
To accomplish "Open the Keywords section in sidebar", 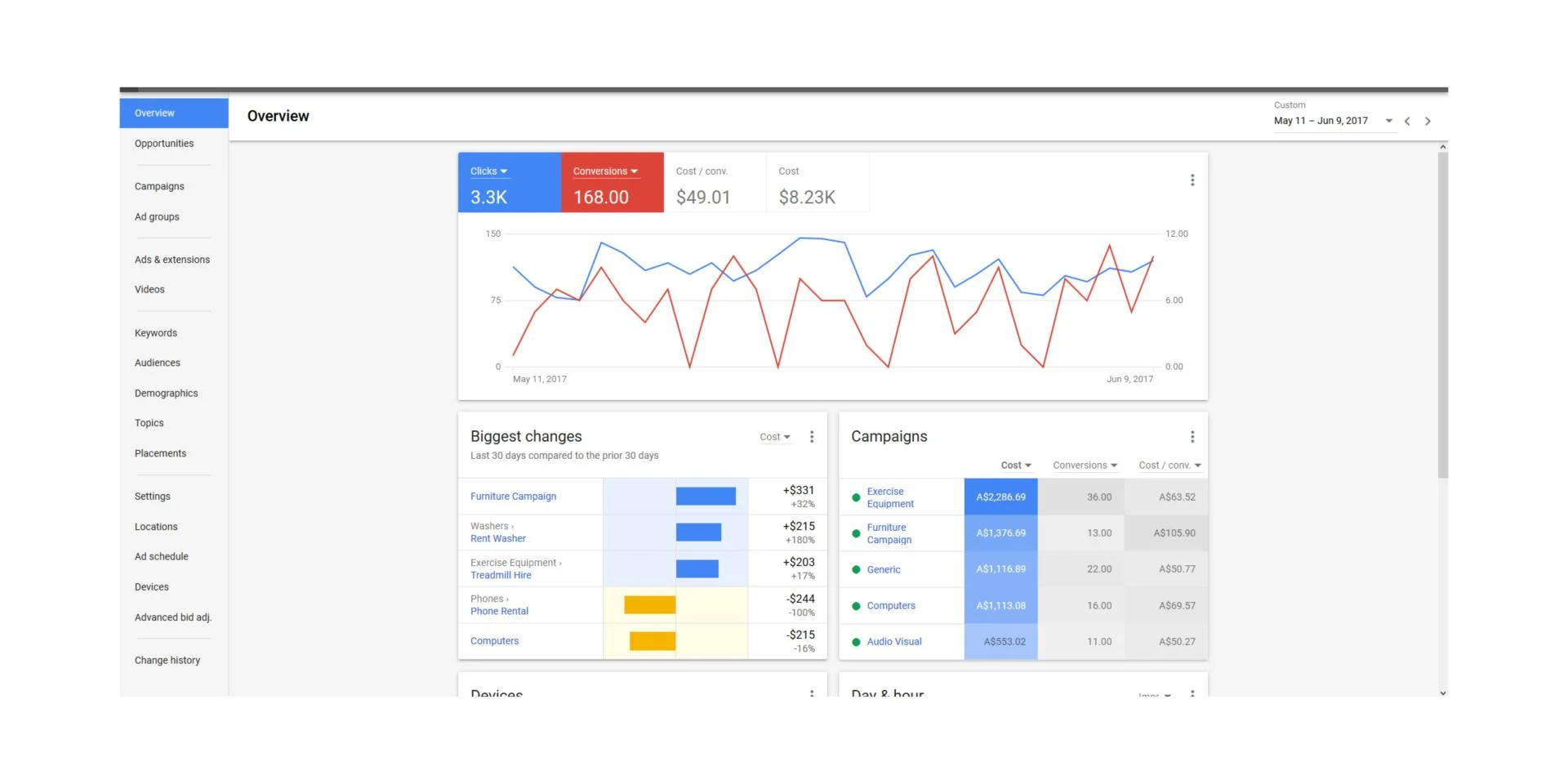I will click(x=155, y=332).
